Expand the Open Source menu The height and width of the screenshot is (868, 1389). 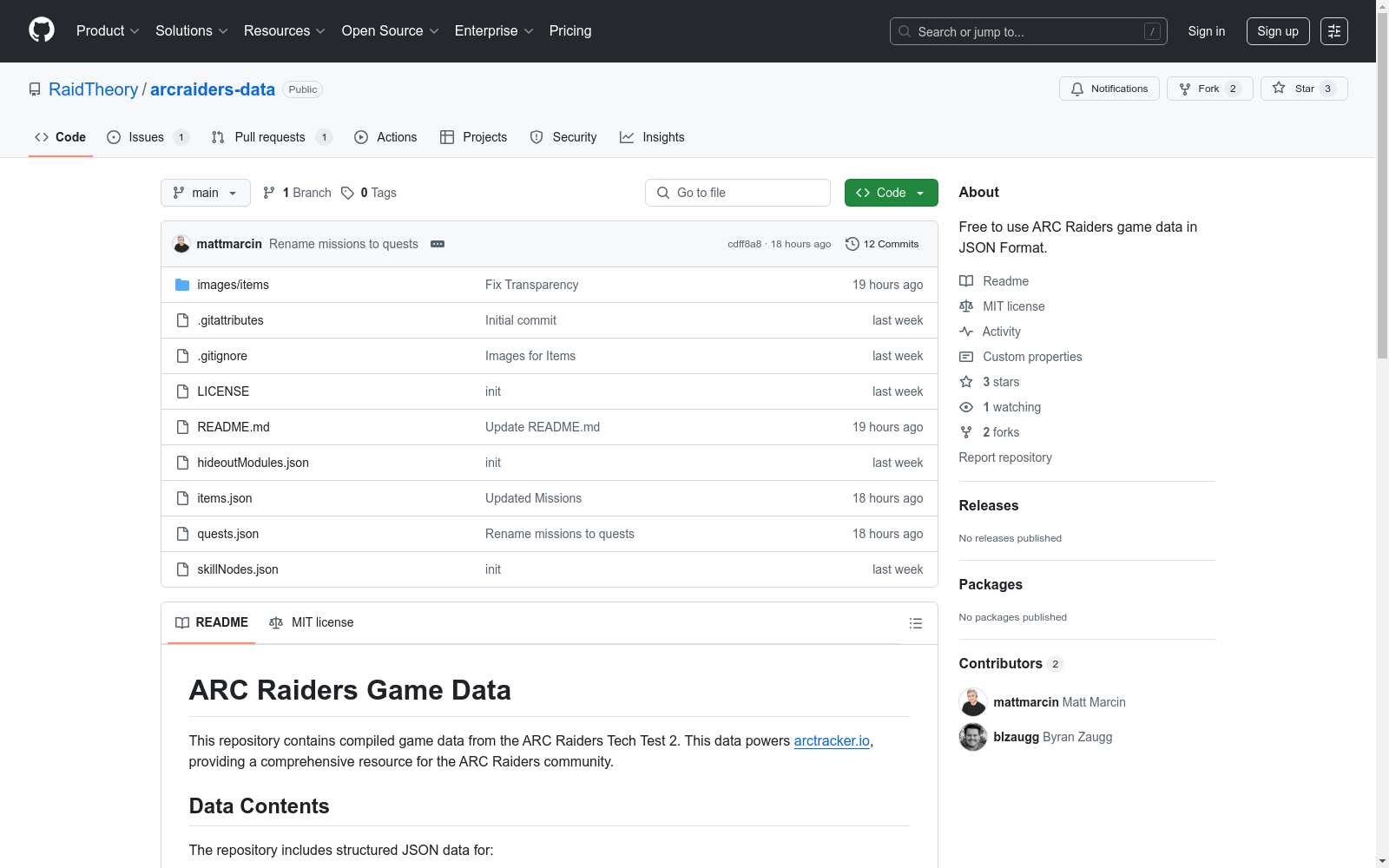(x=391, y=31)
